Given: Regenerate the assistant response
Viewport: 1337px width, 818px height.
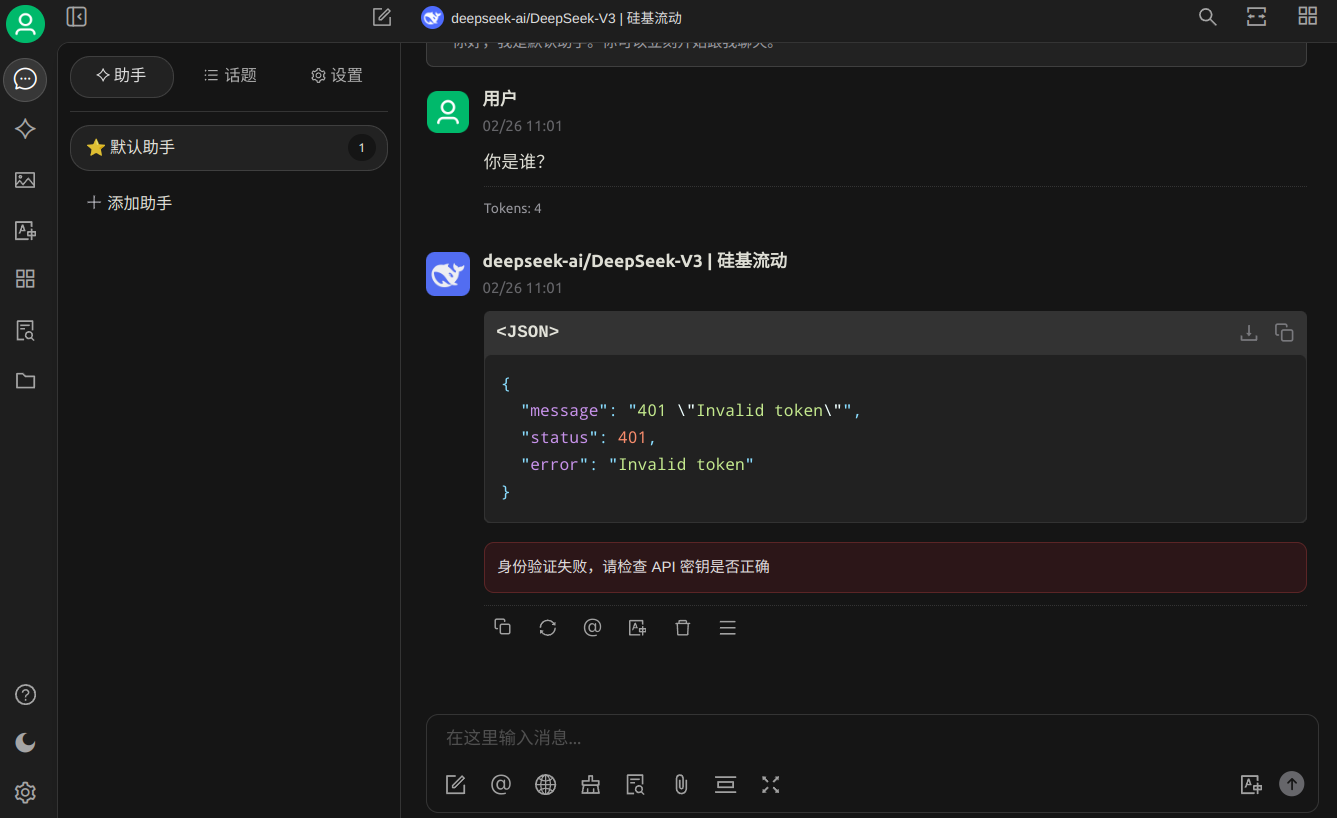Looking at the screenshot, I should tap(547, 628).
